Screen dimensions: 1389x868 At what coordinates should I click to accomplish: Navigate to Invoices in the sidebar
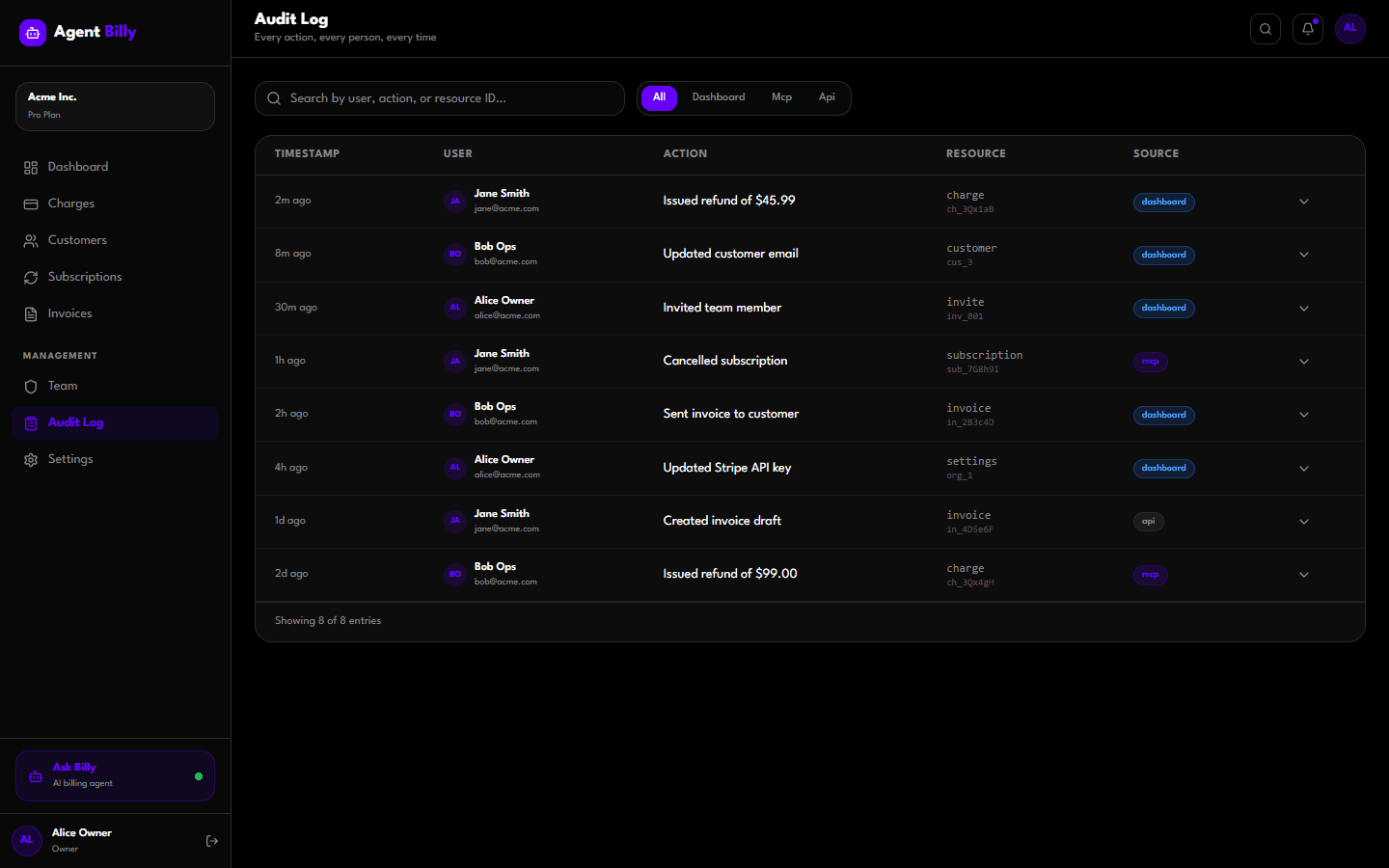[69, 313]
